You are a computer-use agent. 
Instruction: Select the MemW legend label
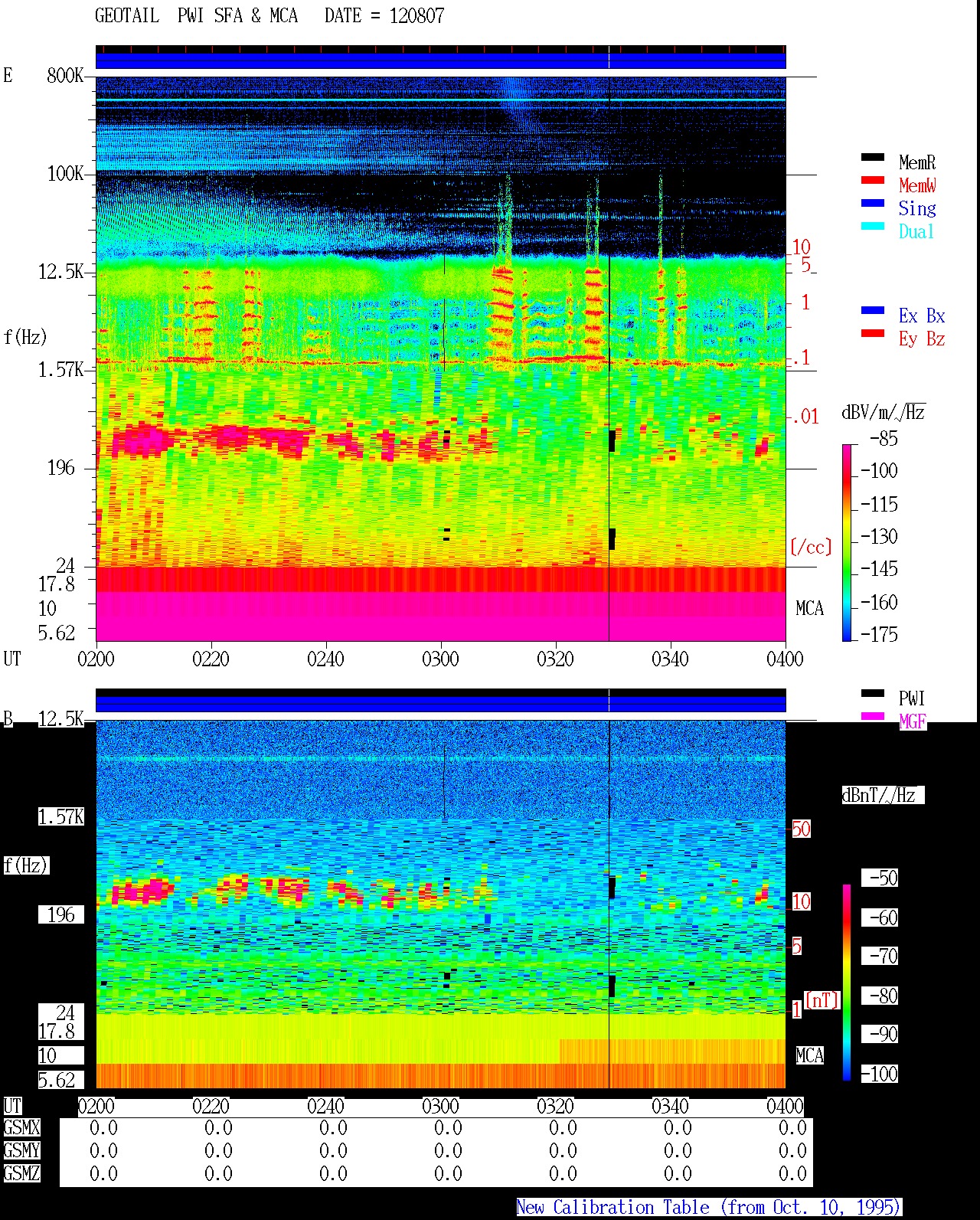click(917, 185)
